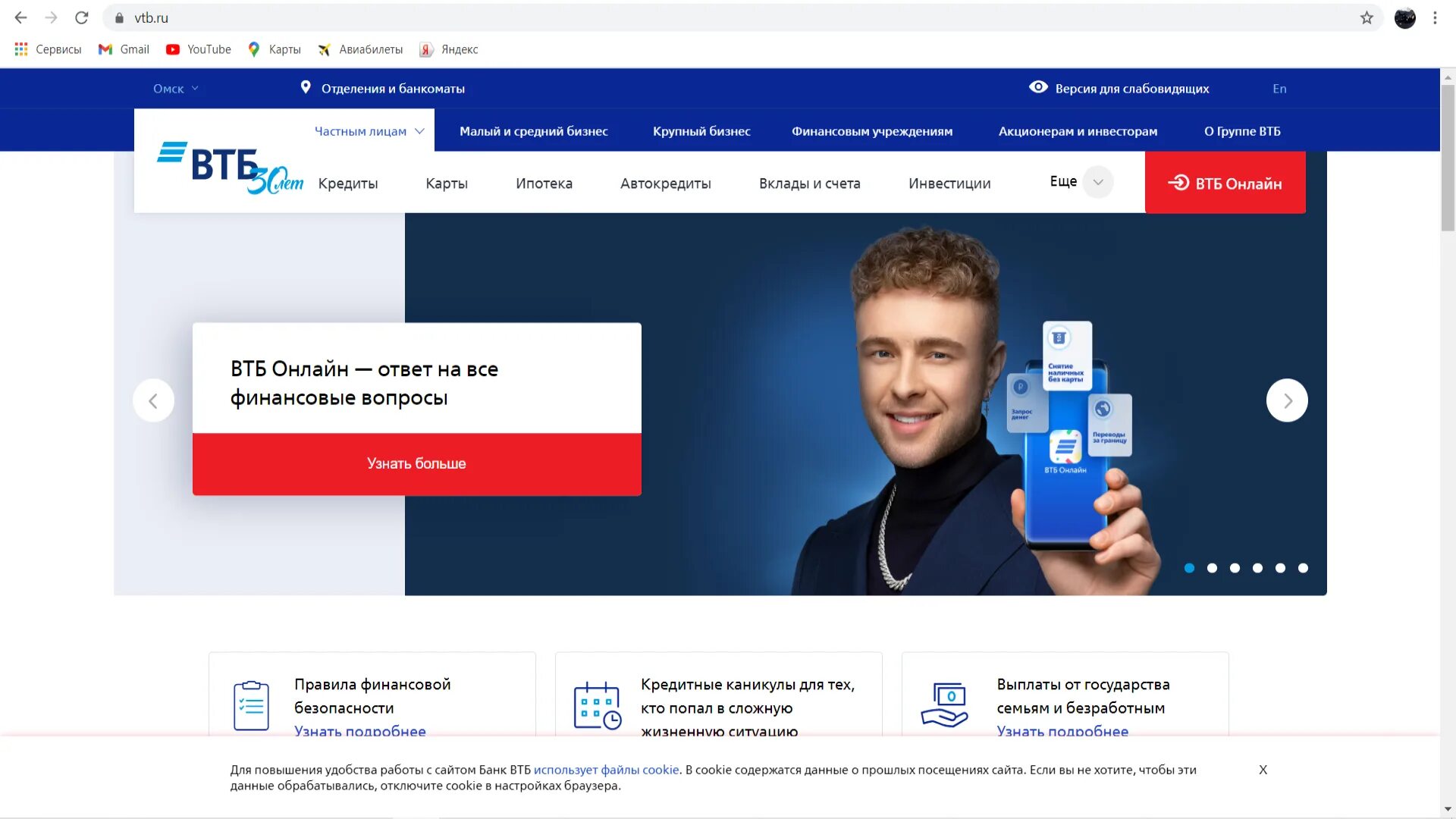Viewport: 1456px width, 819px height.
Task: Toggle the accessibility version for visually impaired
Action: tap(1119, 88)
